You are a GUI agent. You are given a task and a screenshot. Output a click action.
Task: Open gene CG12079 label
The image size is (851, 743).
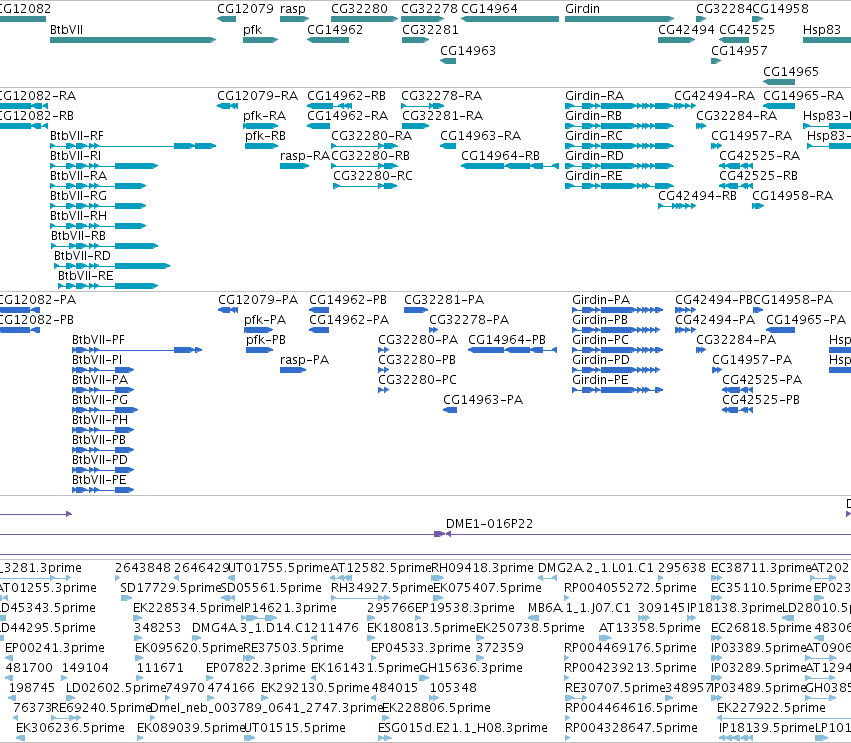point(245,9)
